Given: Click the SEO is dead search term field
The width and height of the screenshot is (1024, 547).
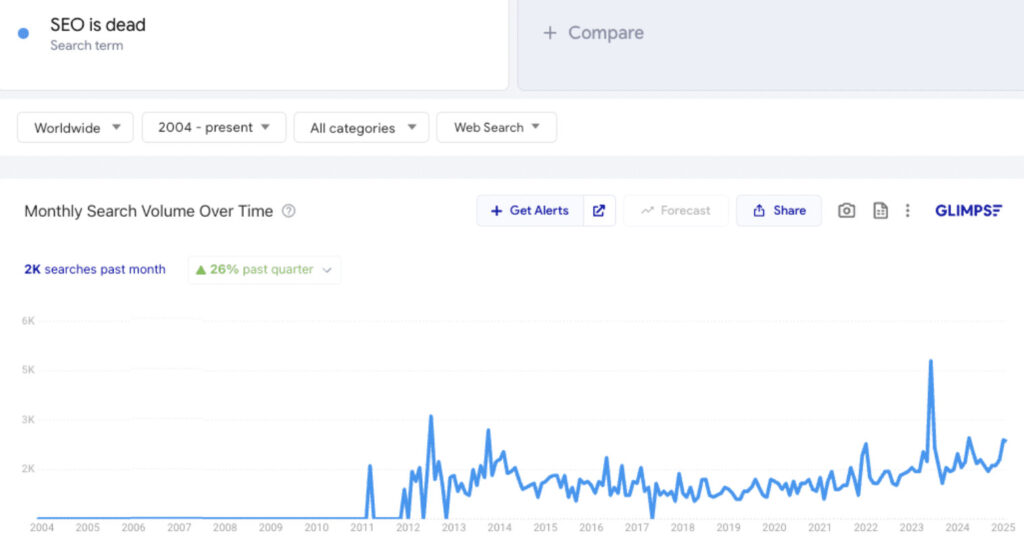Looking at the screenshot, I should click(253, 43).
